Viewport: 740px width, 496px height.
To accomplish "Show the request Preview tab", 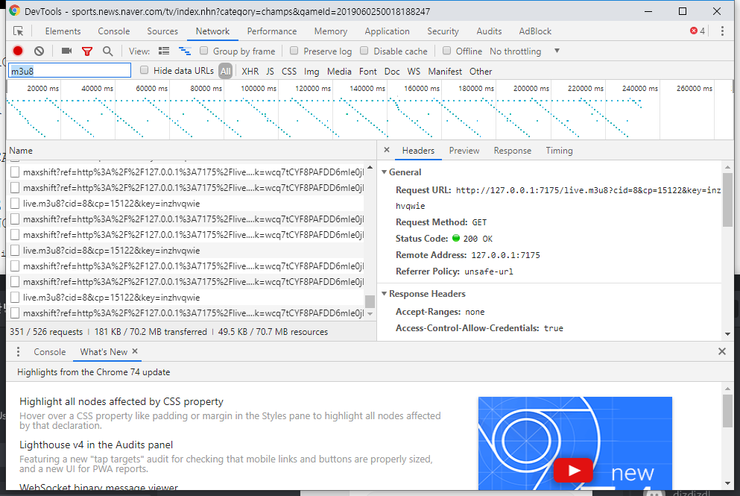I will (464, 151).
